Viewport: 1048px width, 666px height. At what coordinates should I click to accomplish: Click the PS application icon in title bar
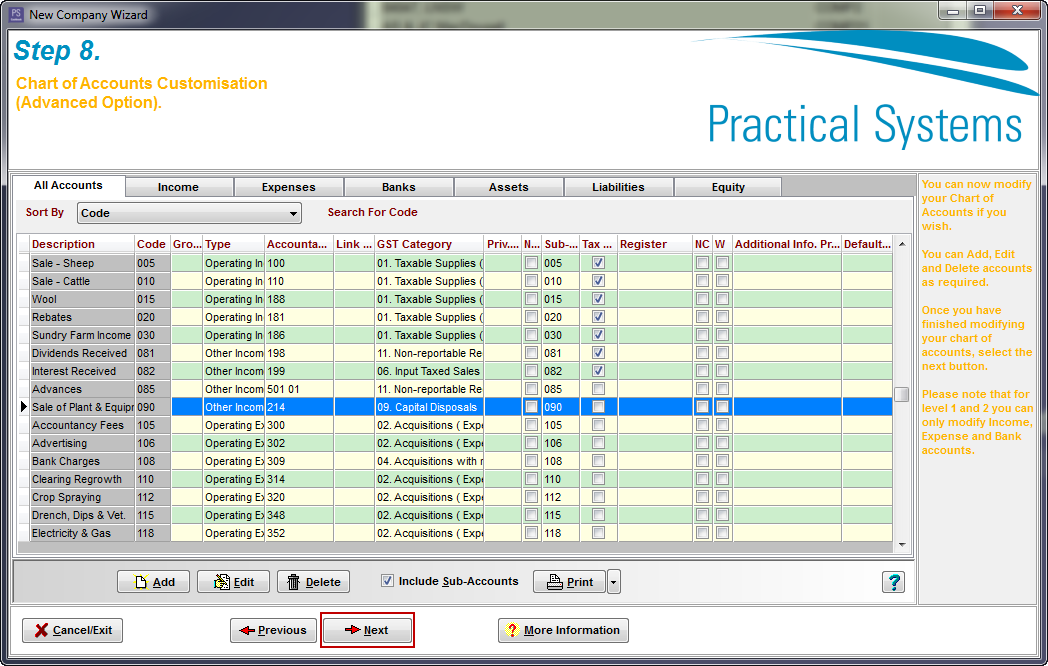[x=16, y=14]
